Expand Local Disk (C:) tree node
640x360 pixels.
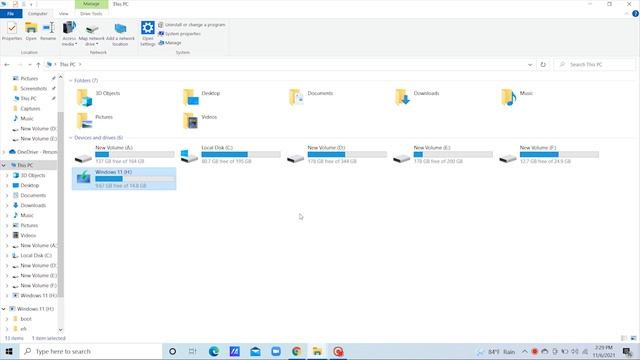(7, 256)
